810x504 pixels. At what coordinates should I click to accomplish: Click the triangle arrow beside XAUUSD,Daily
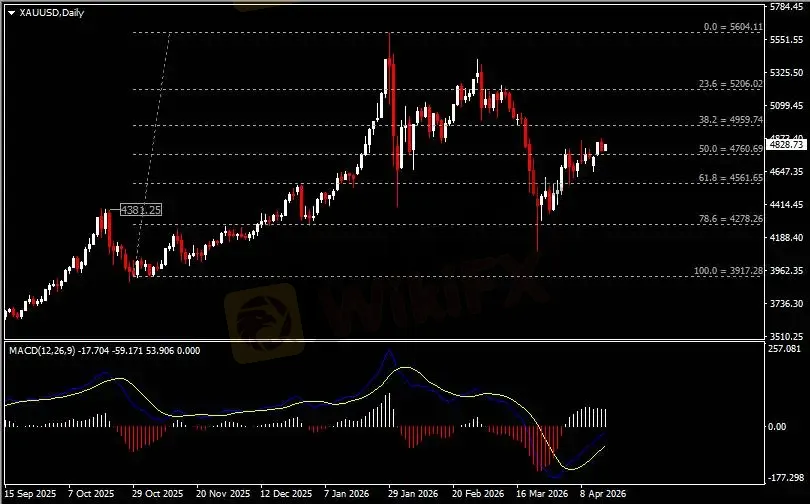coord(11,12)
